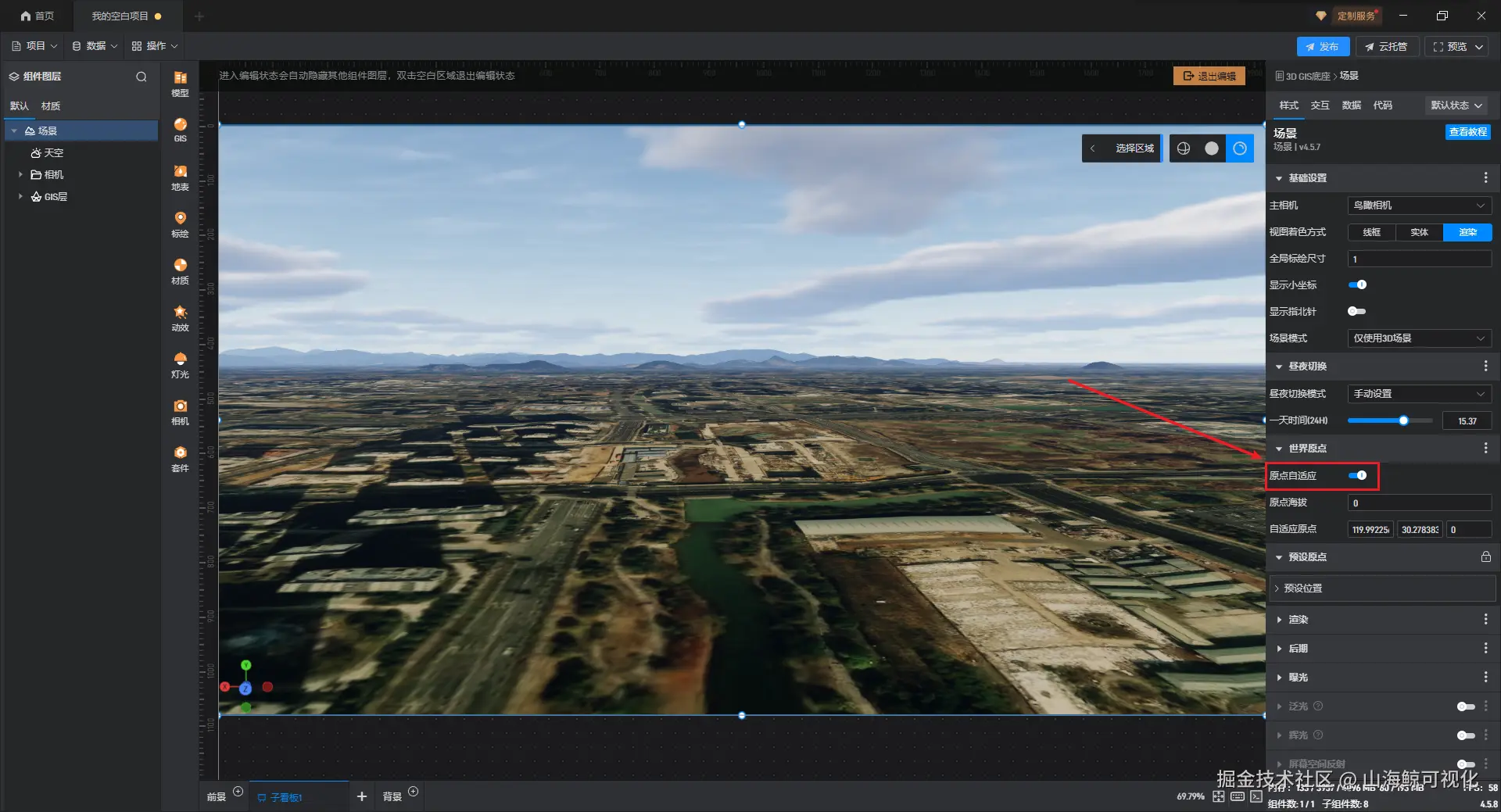Select rendered shading icon in viewport
Image resolution: width=1501 pixels, height=812 pixels.
pos(1240,148)
